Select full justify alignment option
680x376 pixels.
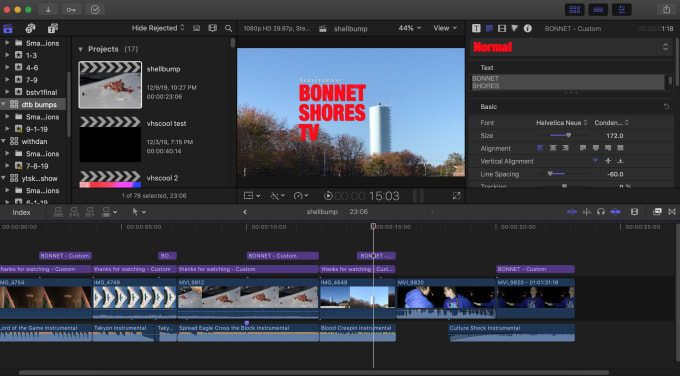click(621, 148)
